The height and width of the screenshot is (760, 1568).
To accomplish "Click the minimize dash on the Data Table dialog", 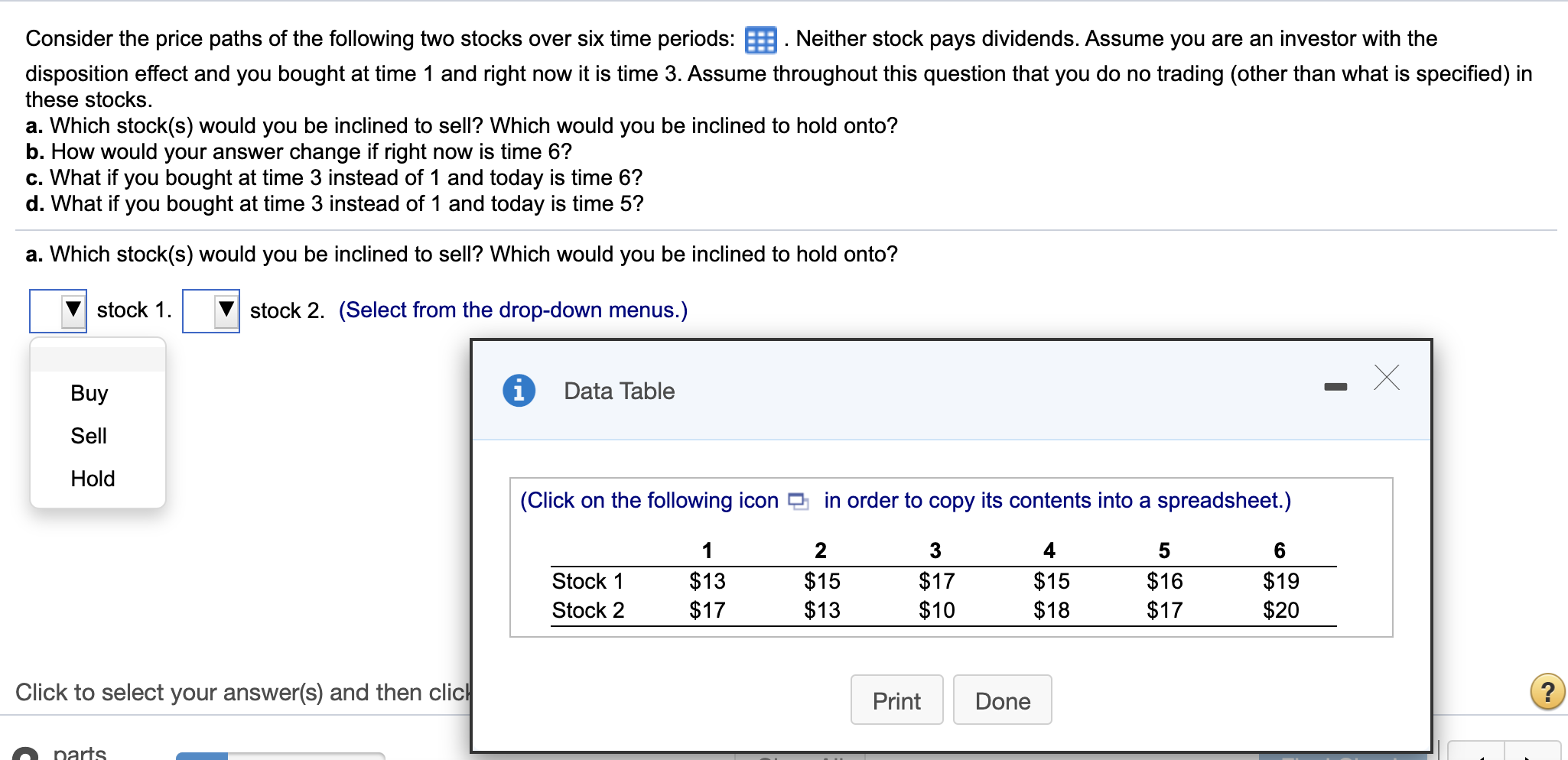I will [x=1335, y=386].
